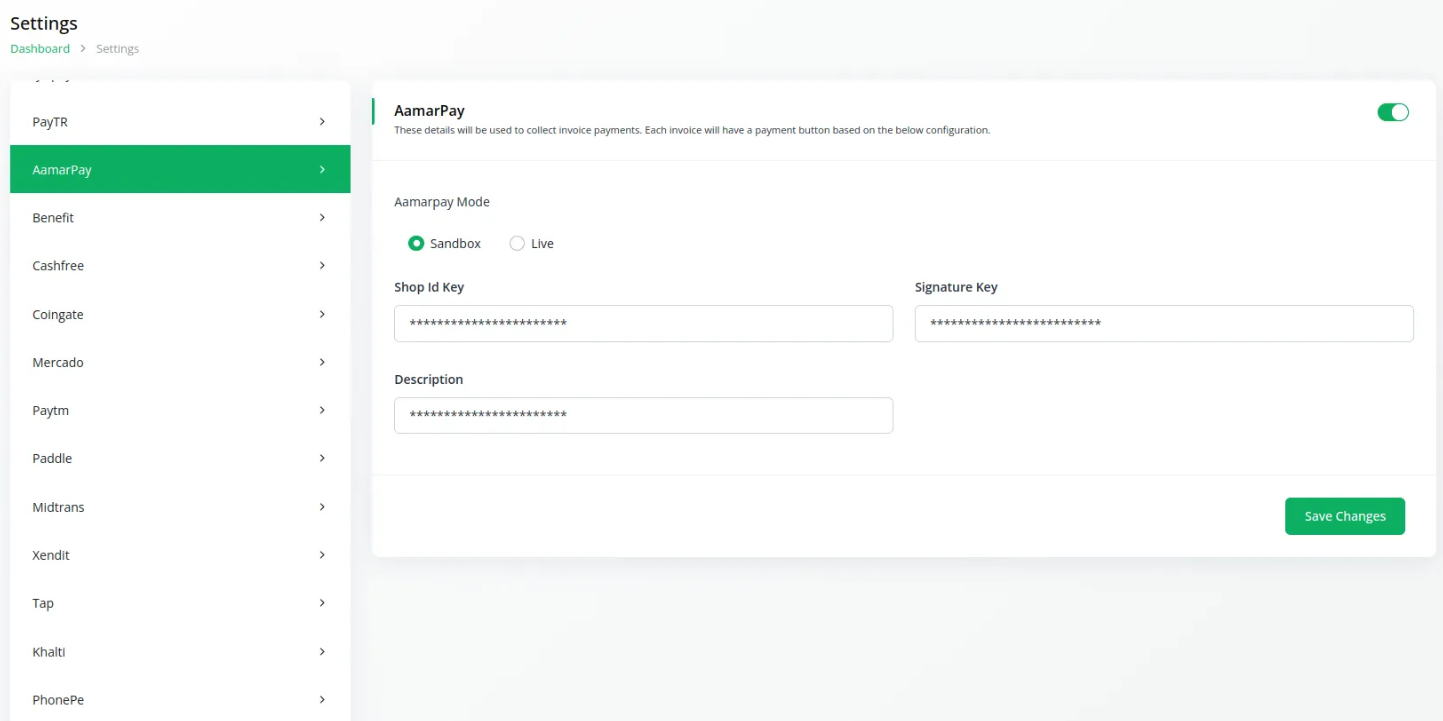Open the Paddle settings menu item

(180, 458)
